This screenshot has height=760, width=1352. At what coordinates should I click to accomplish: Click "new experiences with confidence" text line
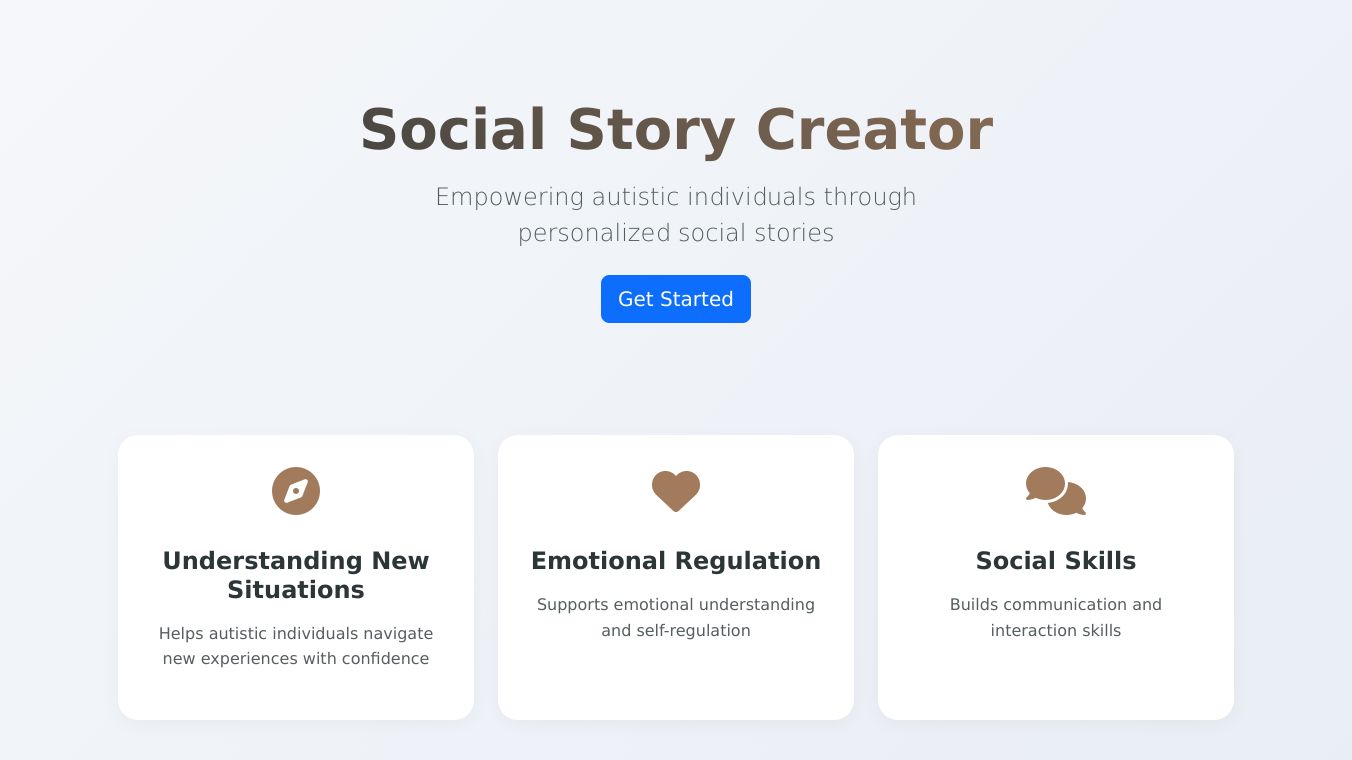click(x=296, y=659)
